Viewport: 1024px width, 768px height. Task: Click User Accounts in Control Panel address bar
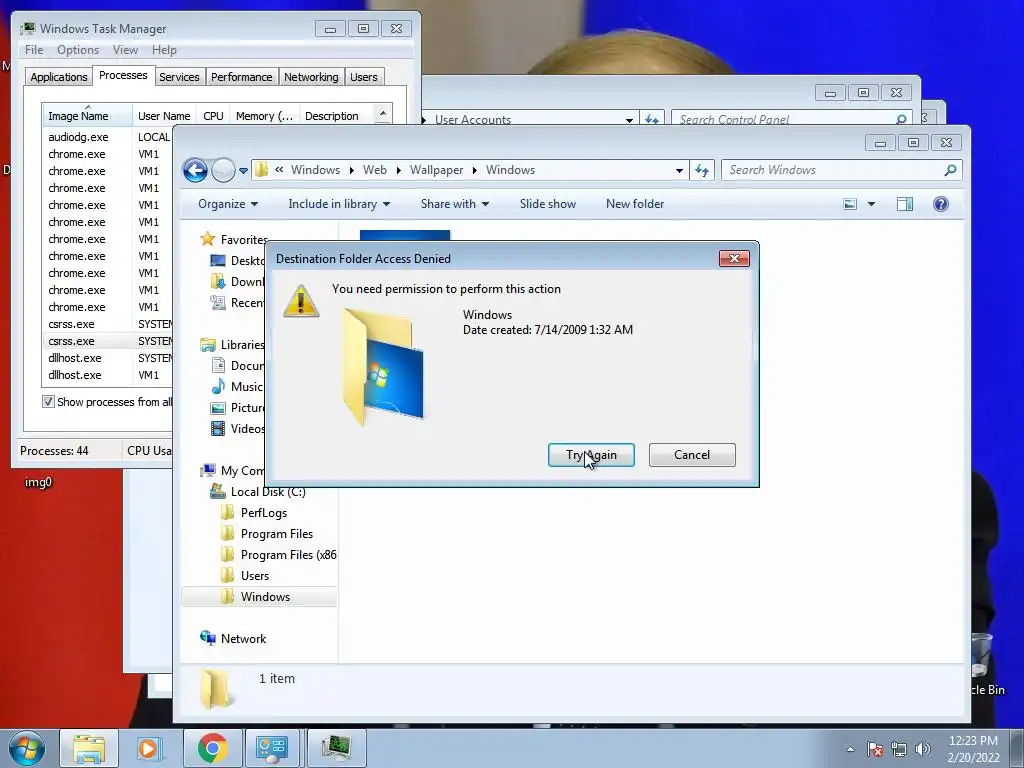tap(473, 120)
